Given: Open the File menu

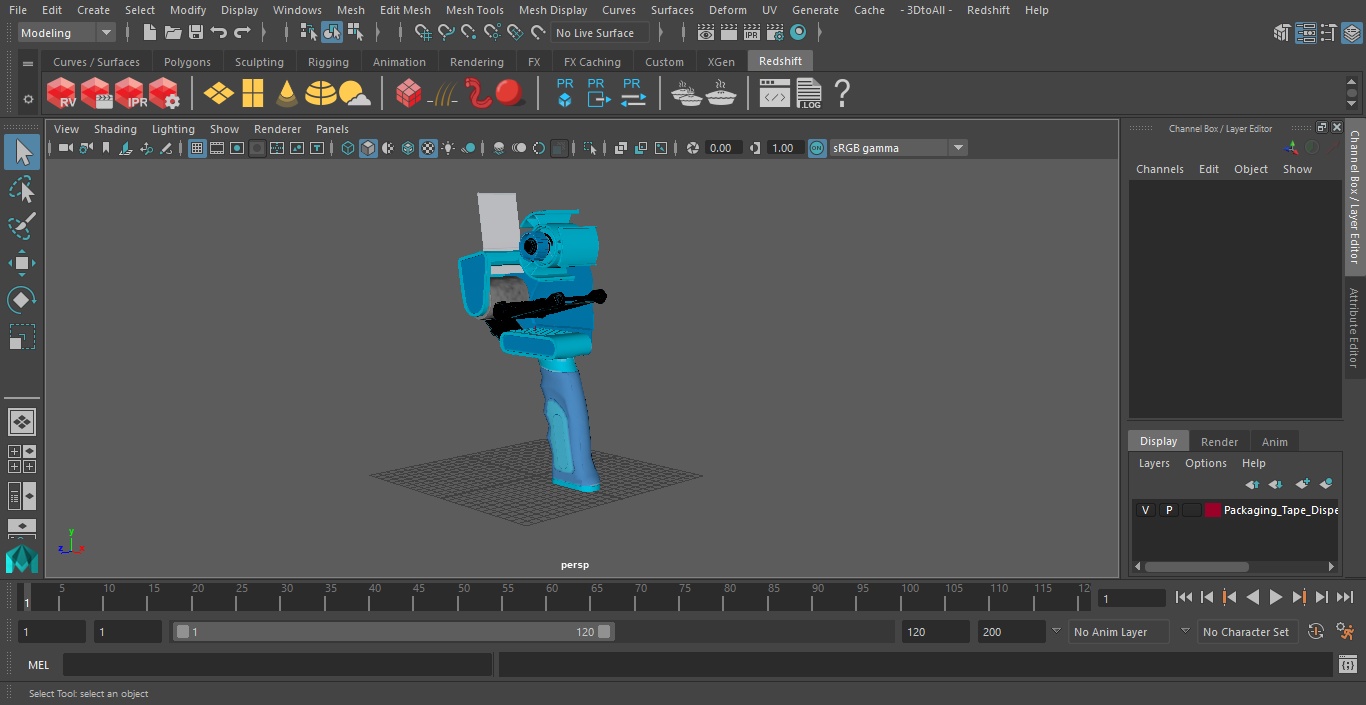Looking at the screenshot, I should [x=18, y=10].
